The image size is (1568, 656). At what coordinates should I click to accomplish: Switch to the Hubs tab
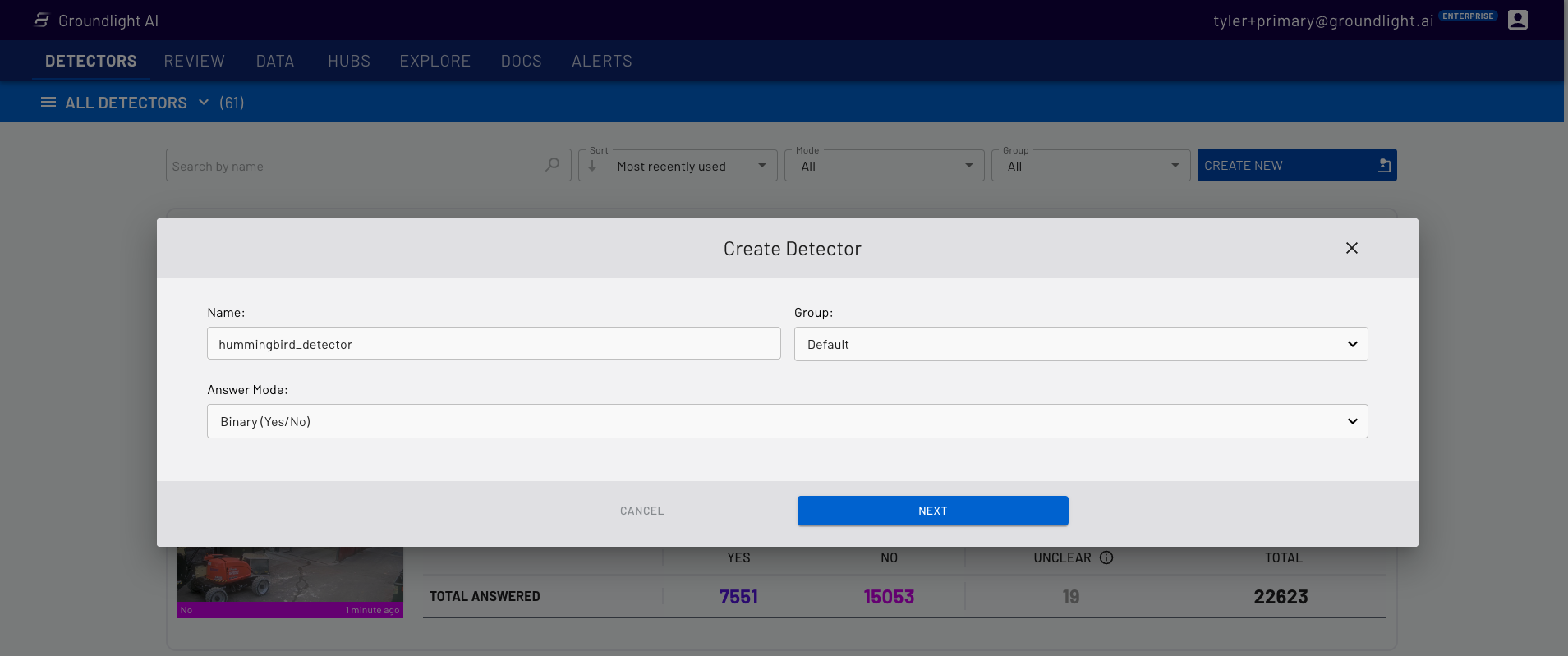[x=349, y=61]
